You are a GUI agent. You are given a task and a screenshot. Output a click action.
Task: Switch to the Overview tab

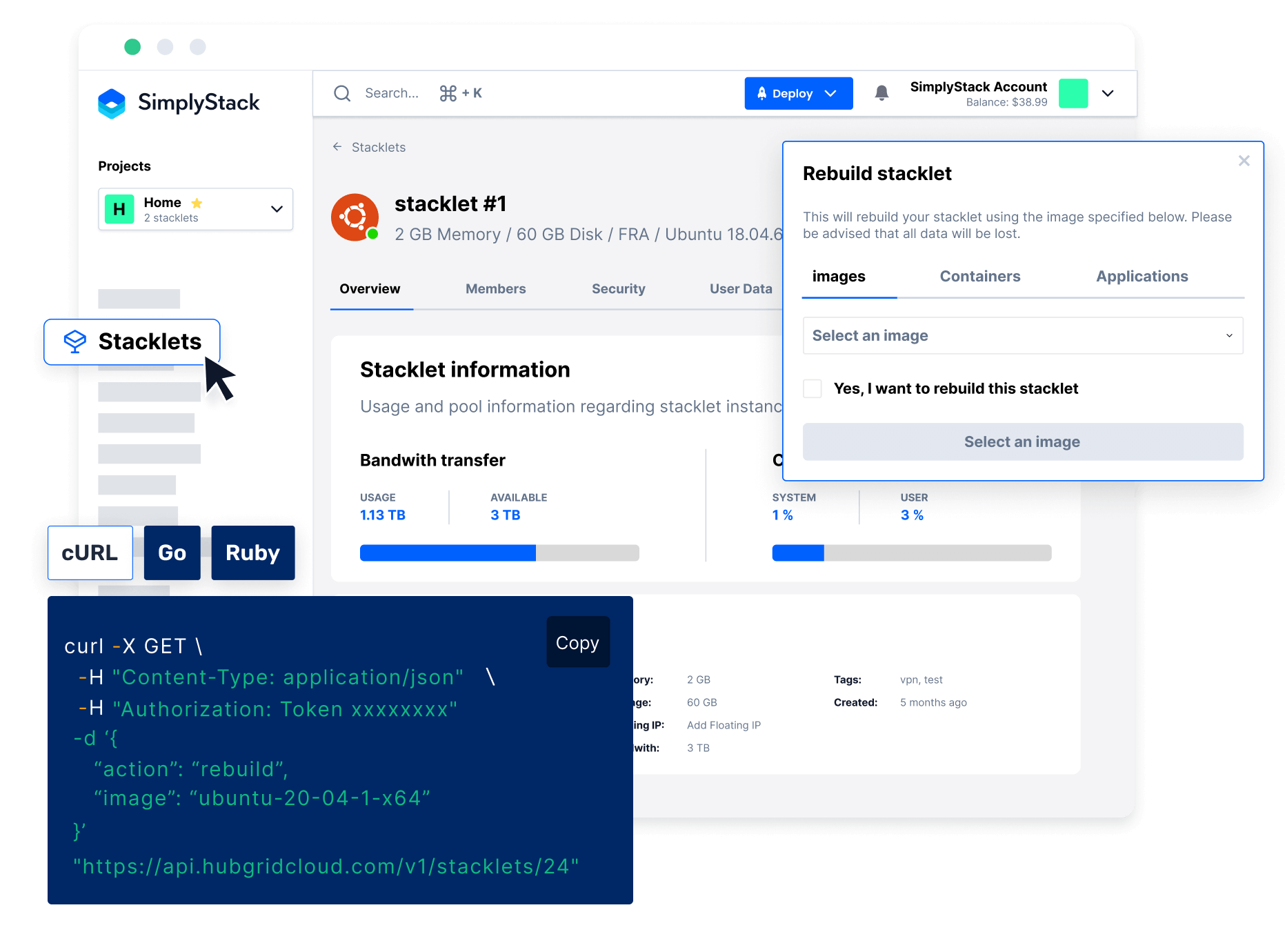[370, 289]
